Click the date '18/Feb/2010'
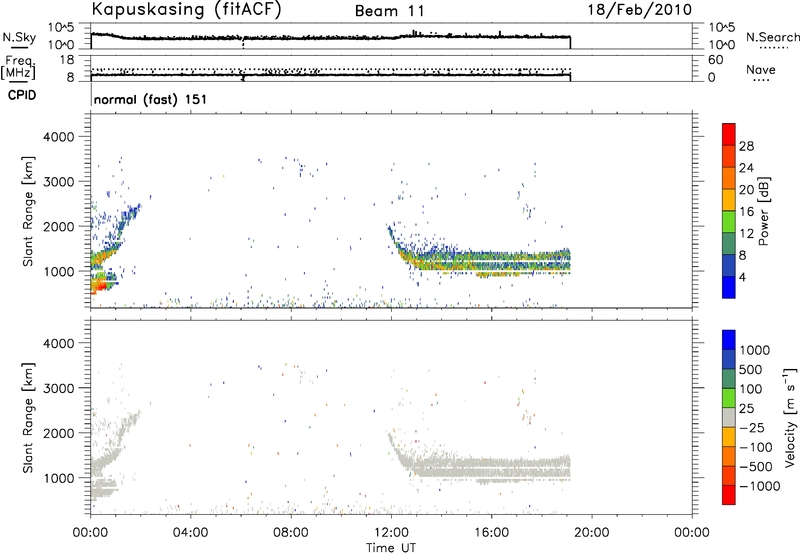 [640, 9]
